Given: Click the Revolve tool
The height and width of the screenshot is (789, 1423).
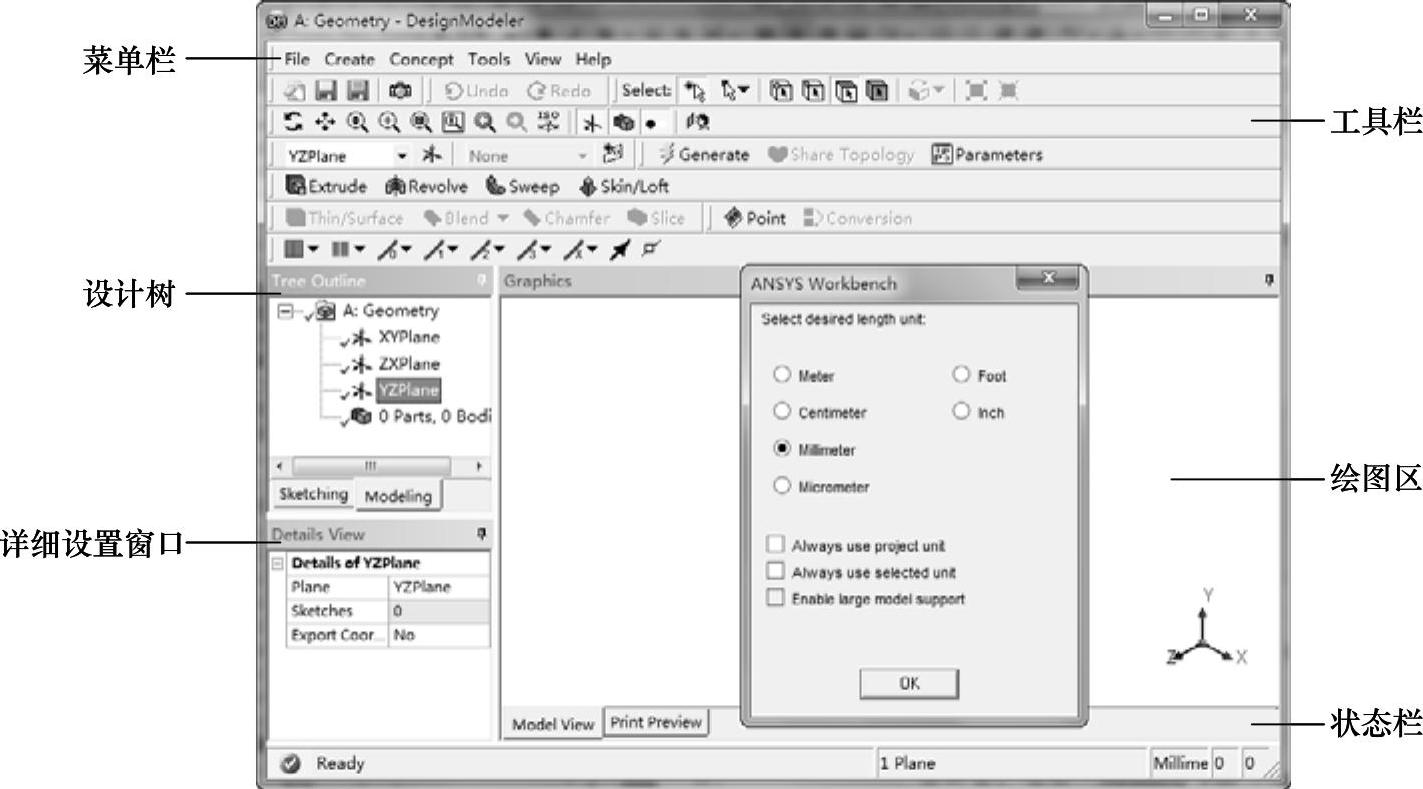Looking at the screenshot, I should [425, 186].
